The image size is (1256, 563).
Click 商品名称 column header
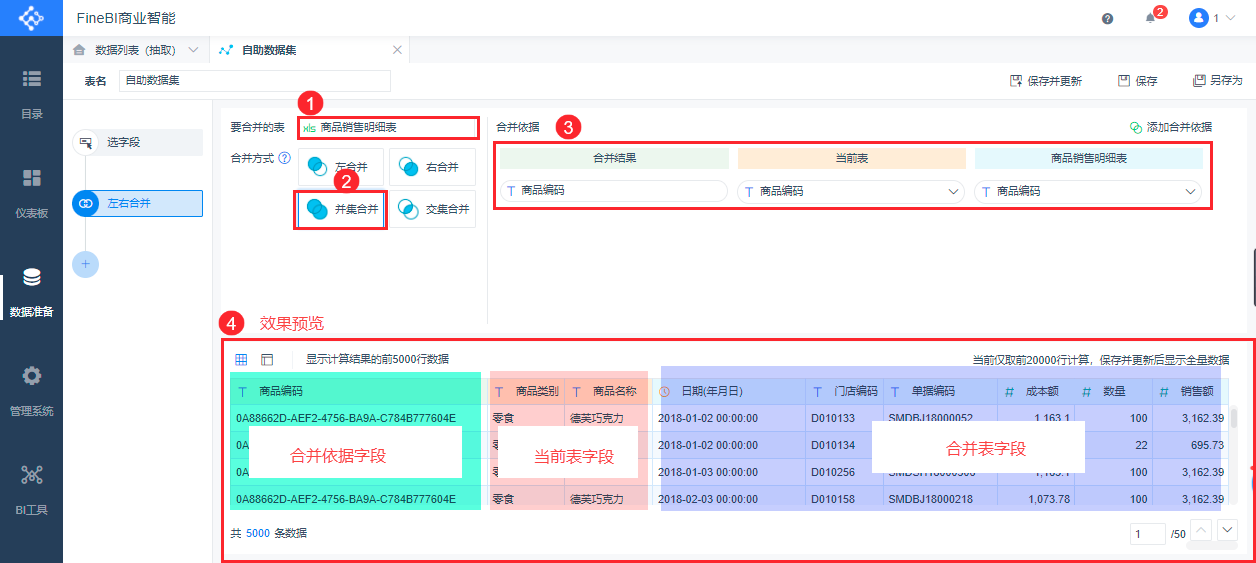608,391
